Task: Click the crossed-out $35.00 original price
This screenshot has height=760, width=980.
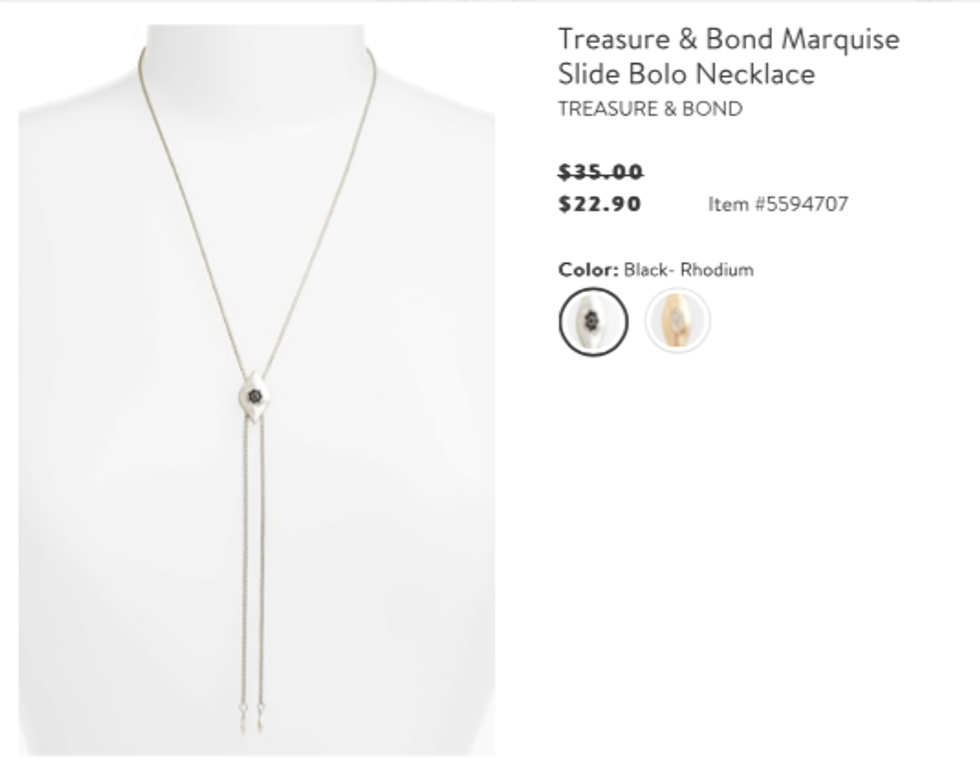Action: tap(601, 171)
